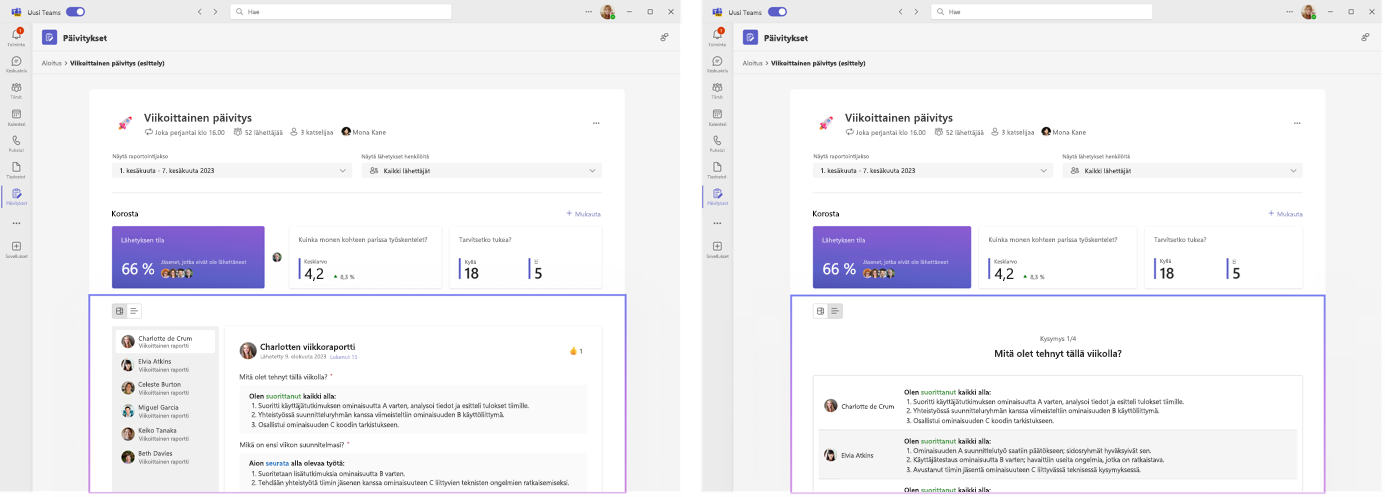This screenshot has height=497, width=1385.
Task: Click Aloitus breadcrumb in right window
Action: coord(752,63)
